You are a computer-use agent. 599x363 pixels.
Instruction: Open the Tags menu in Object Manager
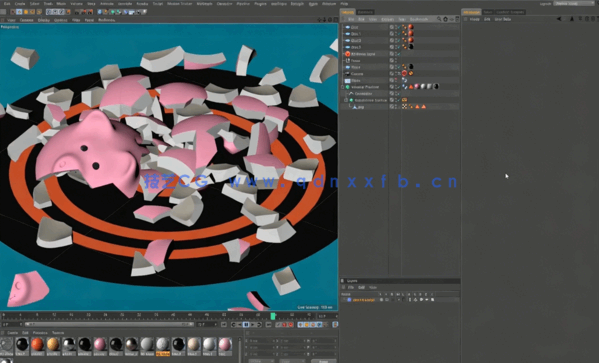point(402,19)
